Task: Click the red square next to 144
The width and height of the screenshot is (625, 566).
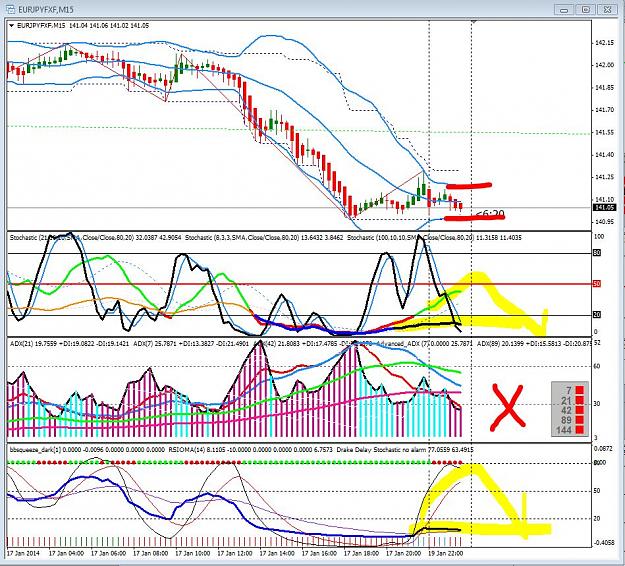Action: [579, 430]
